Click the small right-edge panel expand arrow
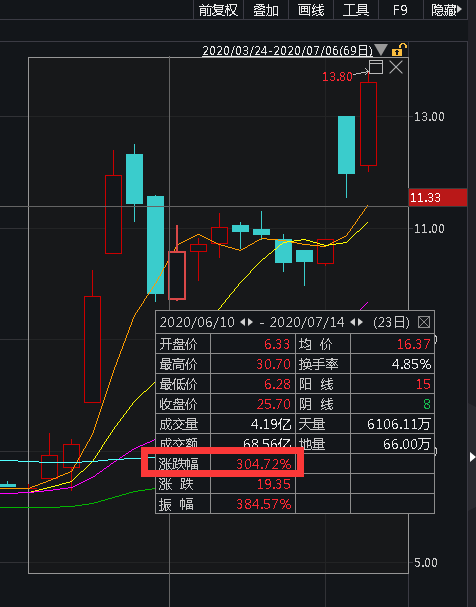This screenshot has height=607, width=476. [472, 457]
